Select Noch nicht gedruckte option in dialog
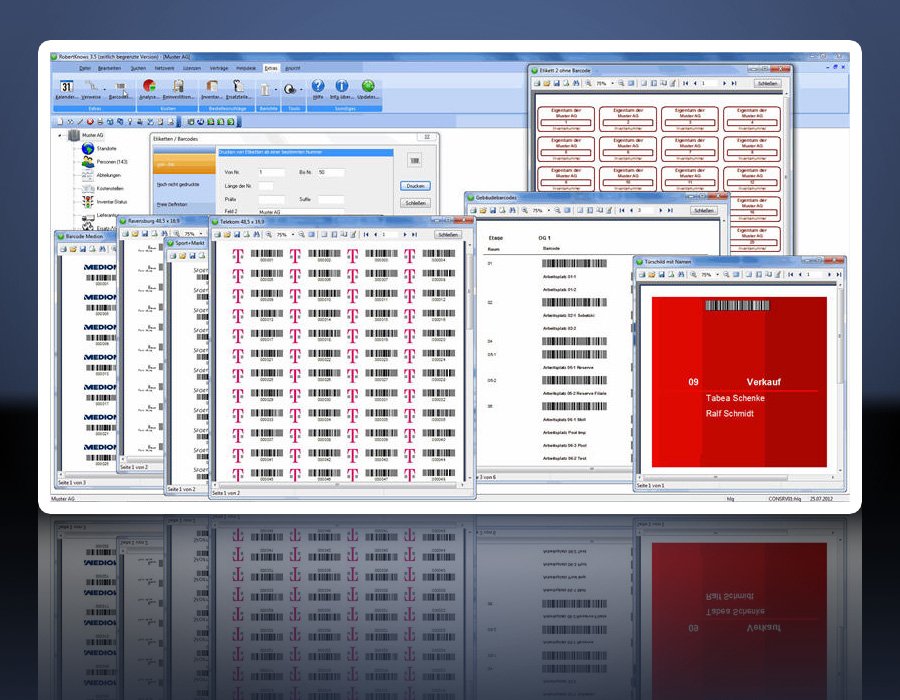This screenshot has width=900, height=700. 178,185
